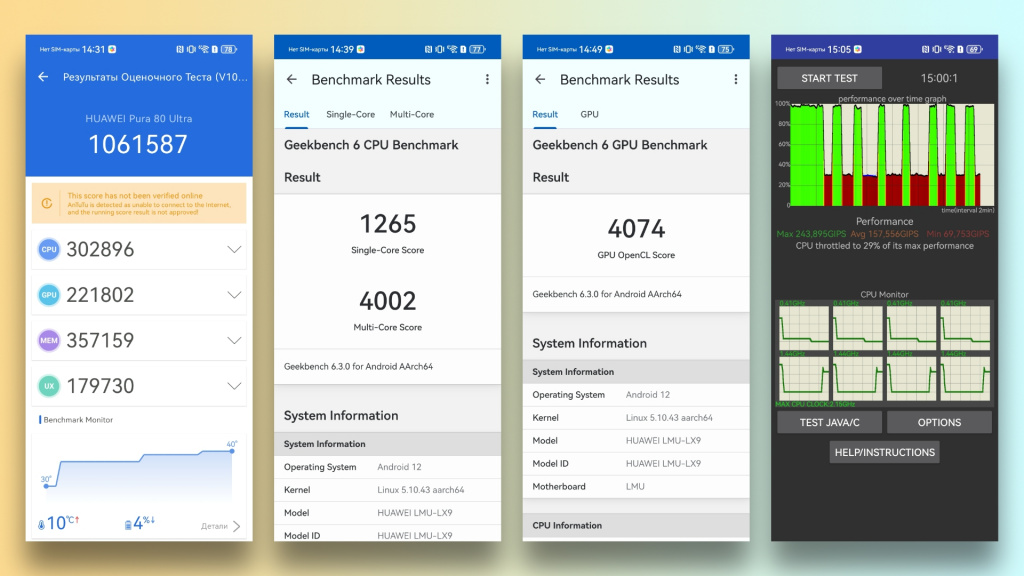
Task: Tap battery icon beside 4% reading
Action: [x=128, y=524]
